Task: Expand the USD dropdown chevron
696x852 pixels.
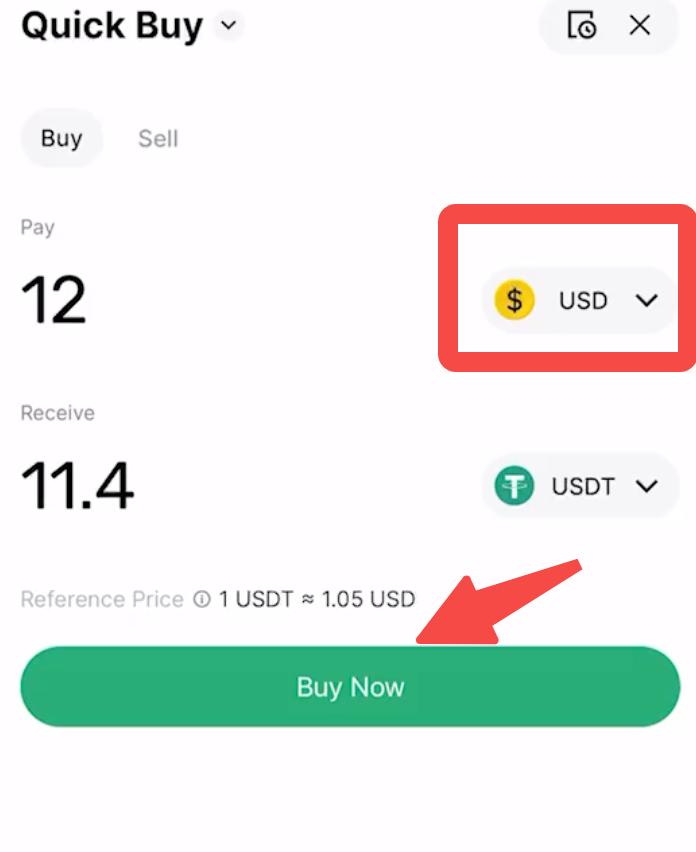Action: [x=647, y=300]
